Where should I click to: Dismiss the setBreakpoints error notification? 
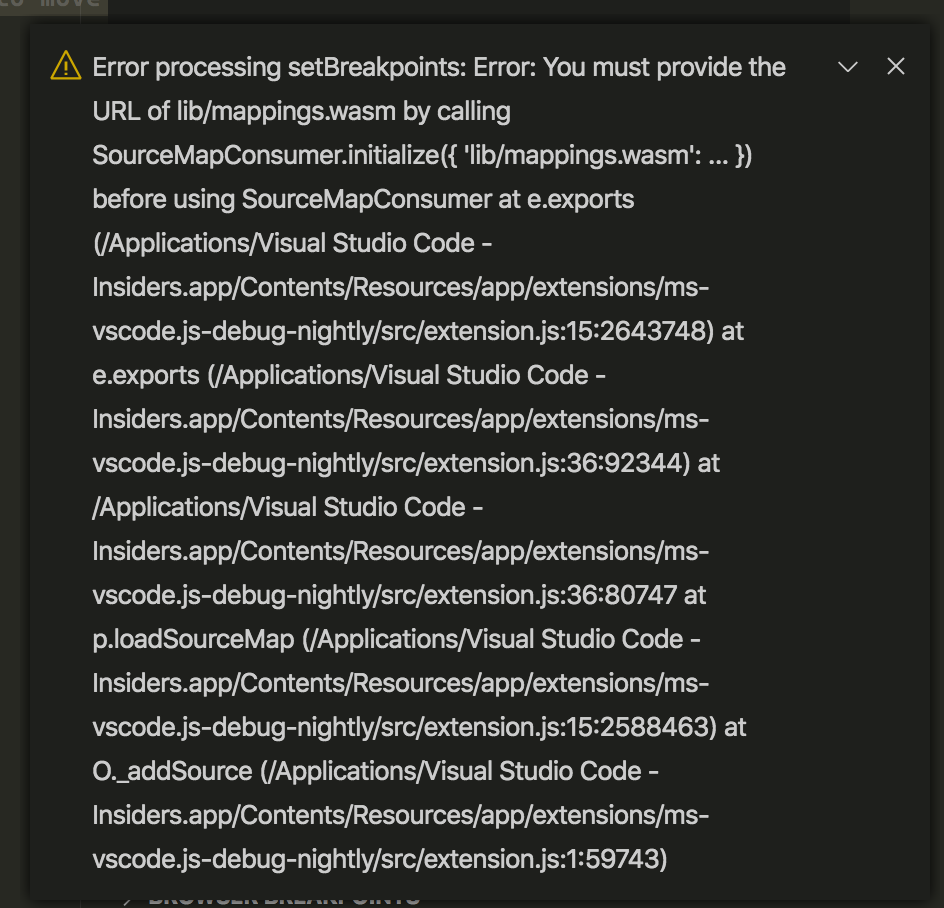(x=895, y=66)
